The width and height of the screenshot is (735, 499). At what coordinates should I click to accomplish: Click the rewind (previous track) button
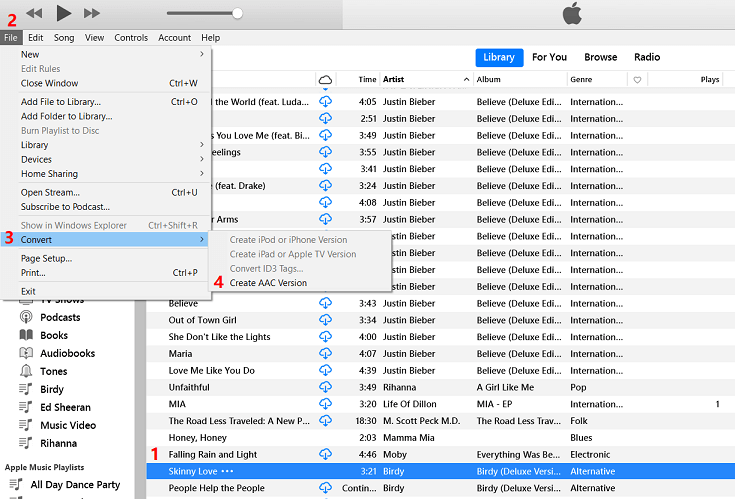[34, 13]
